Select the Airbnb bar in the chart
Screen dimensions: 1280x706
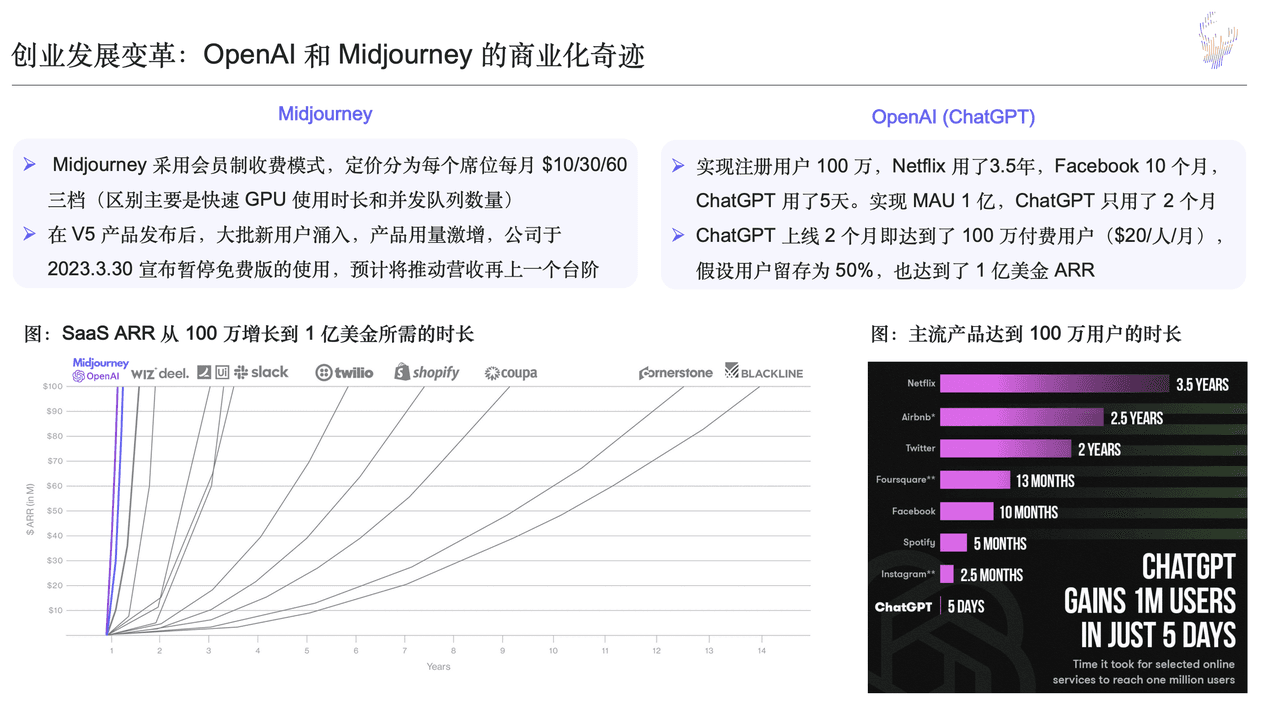pos(1021,417)
